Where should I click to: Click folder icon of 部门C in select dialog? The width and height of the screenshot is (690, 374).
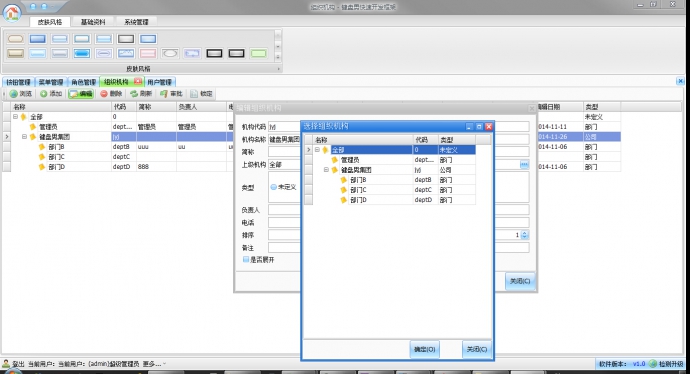(344, 190)
